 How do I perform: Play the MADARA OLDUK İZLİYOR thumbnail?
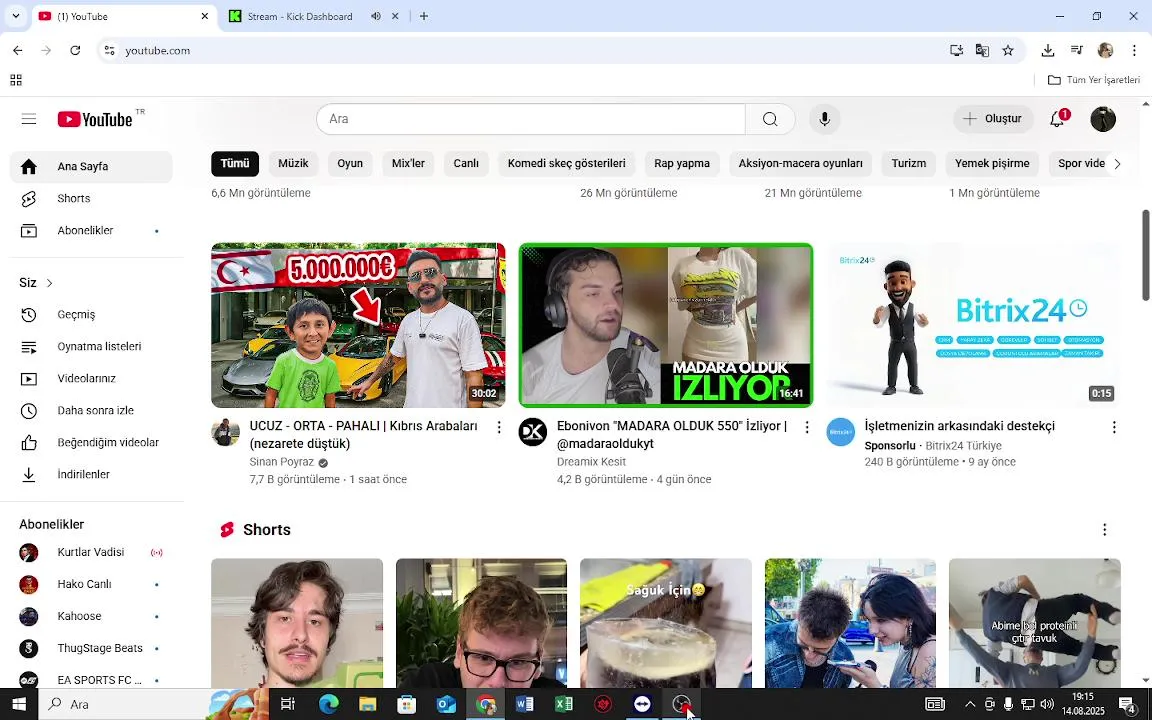coord(666,325)
